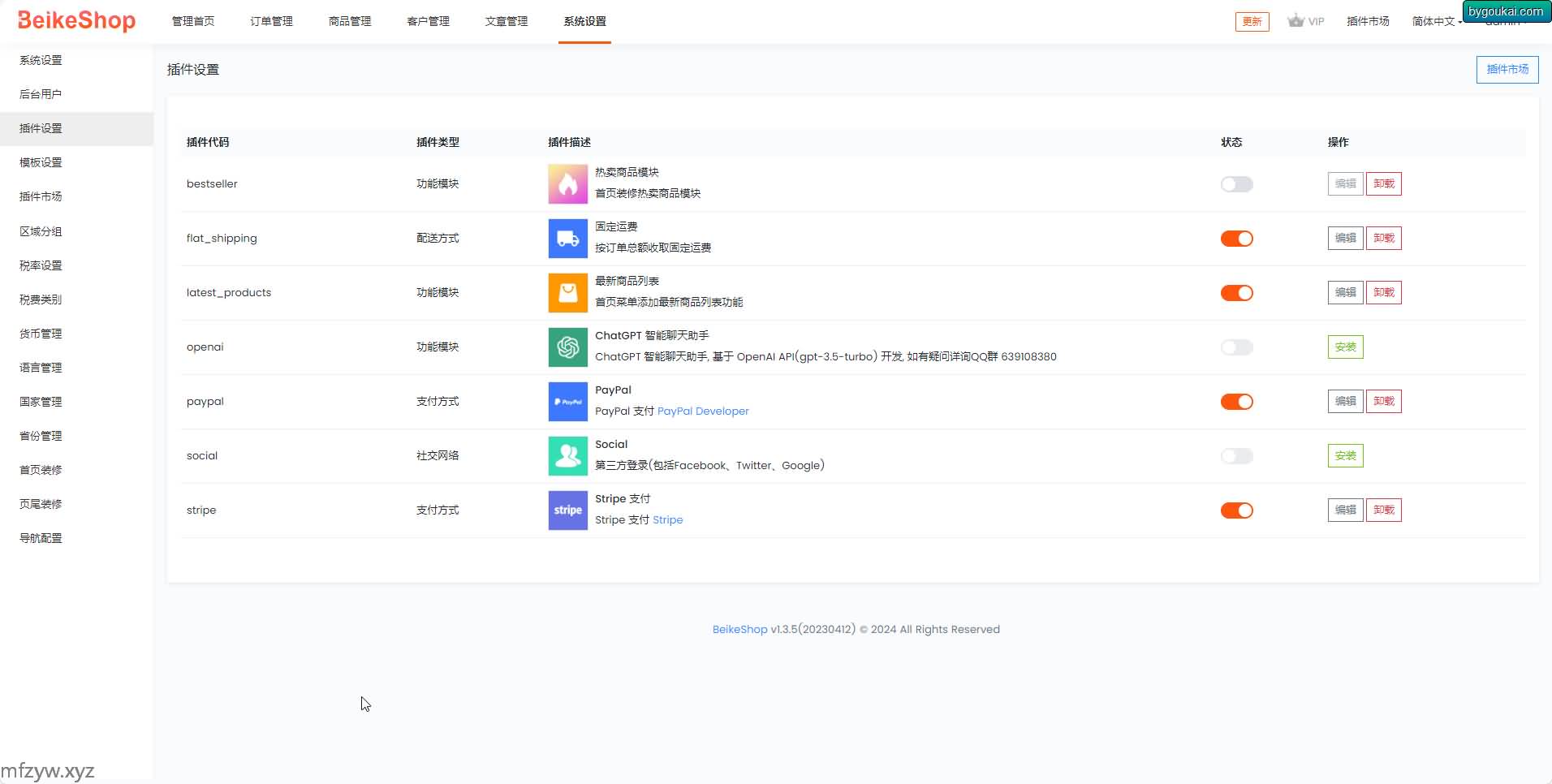
Task: Click the Stripe plugin icon
Action: click(x=567, y=510)
